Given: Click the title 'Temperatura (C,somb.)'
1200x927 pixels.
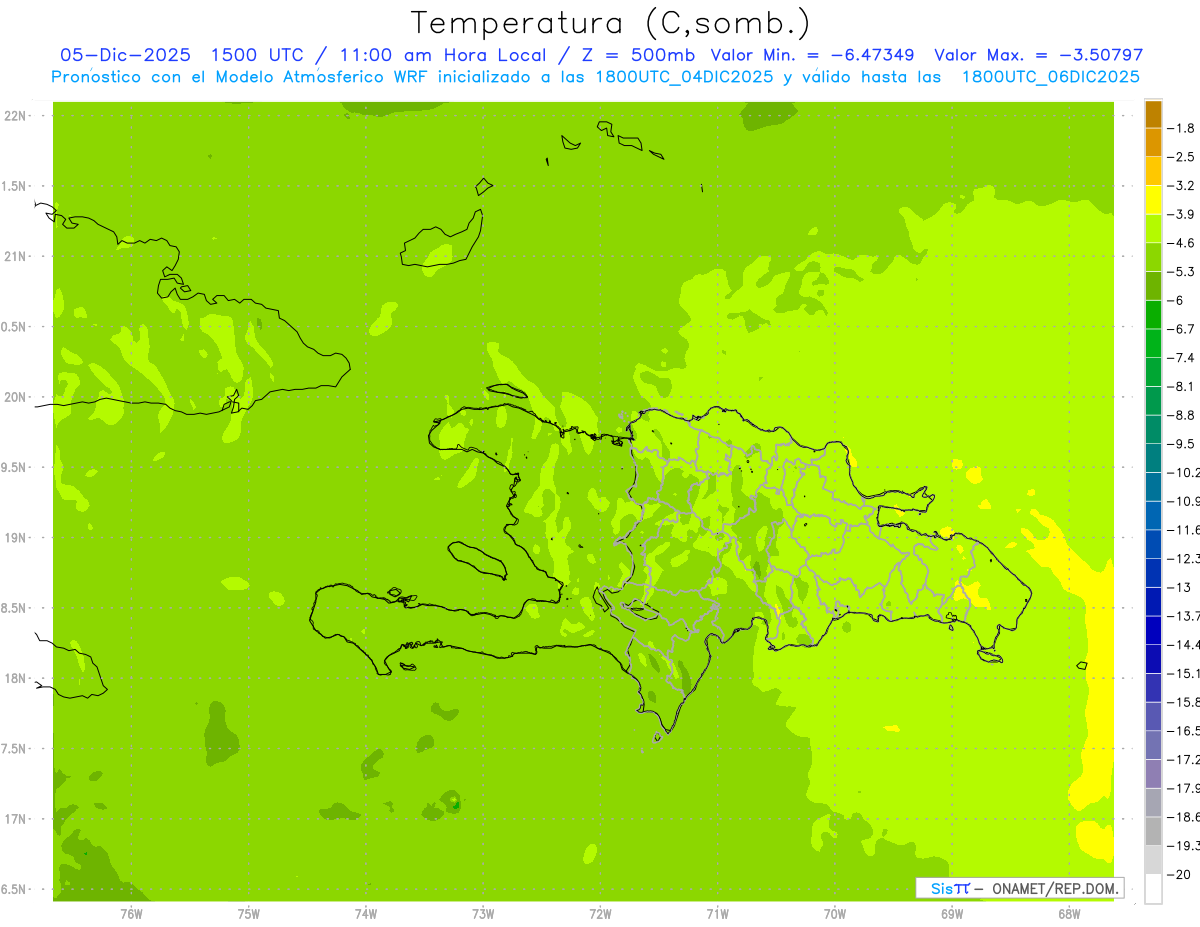Looking at the screenshot, I should click(611, 22).
